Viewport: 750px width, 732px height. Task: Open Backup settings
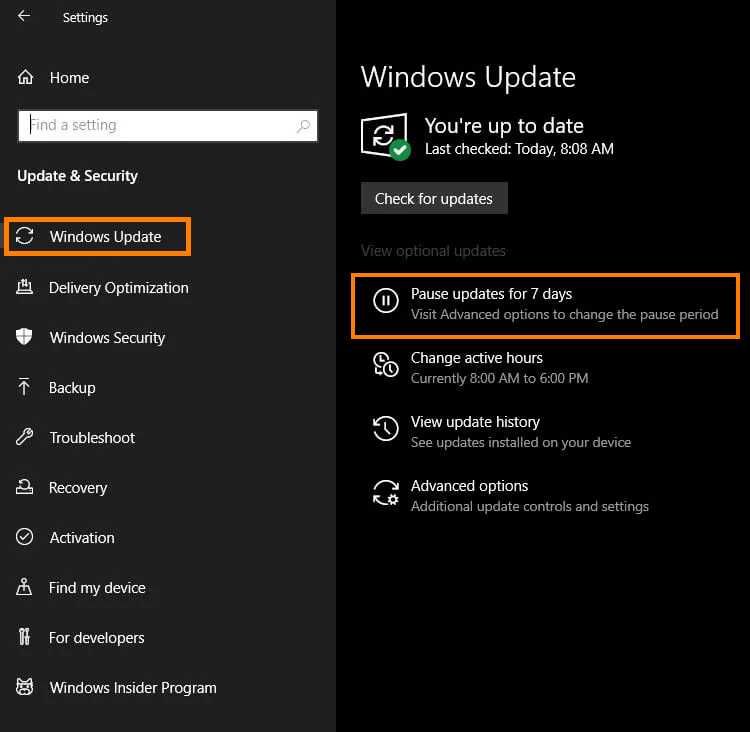coord(72,388)
